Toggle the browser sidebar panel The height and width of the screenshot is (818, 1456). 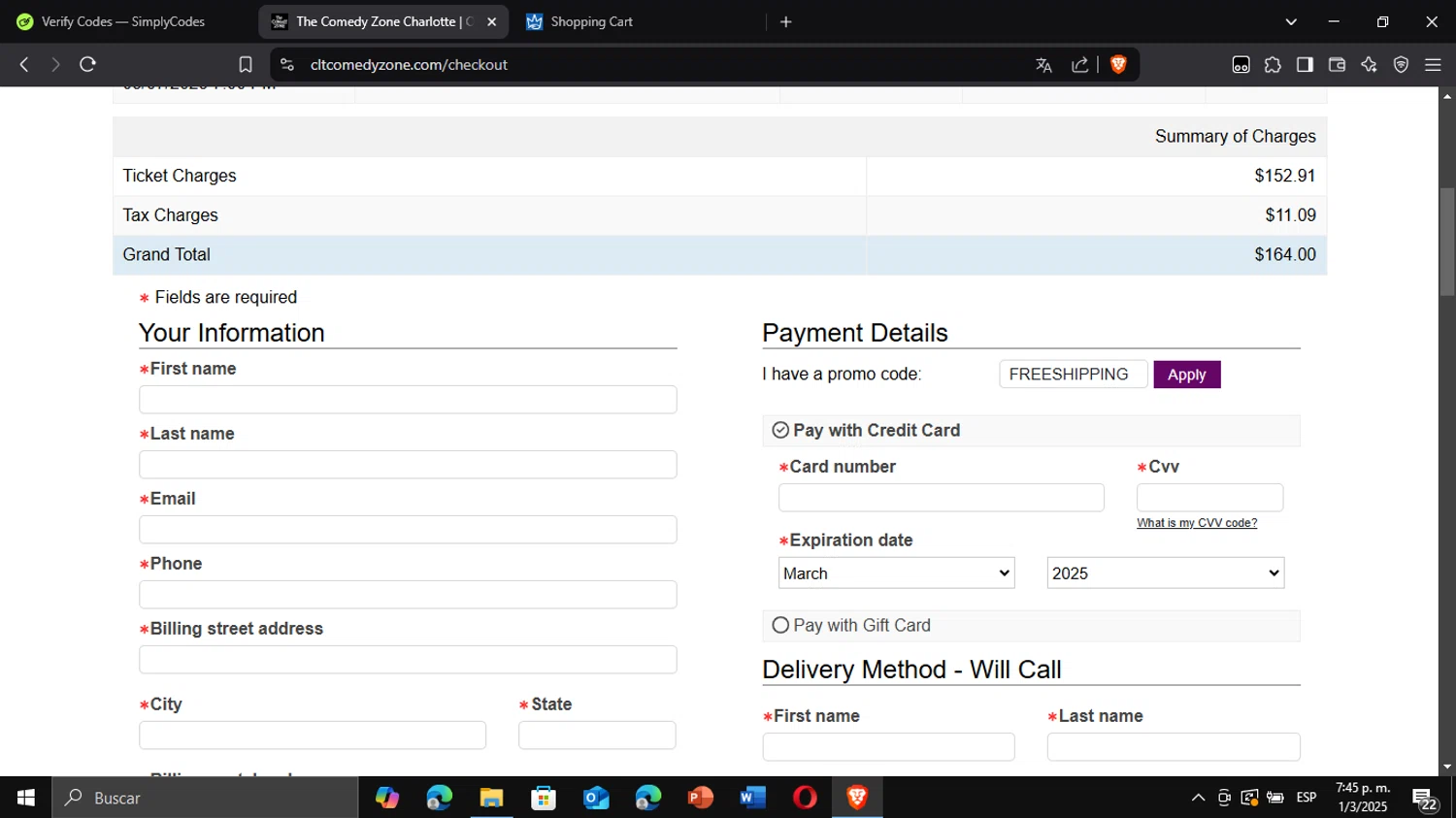(1305, 65)
